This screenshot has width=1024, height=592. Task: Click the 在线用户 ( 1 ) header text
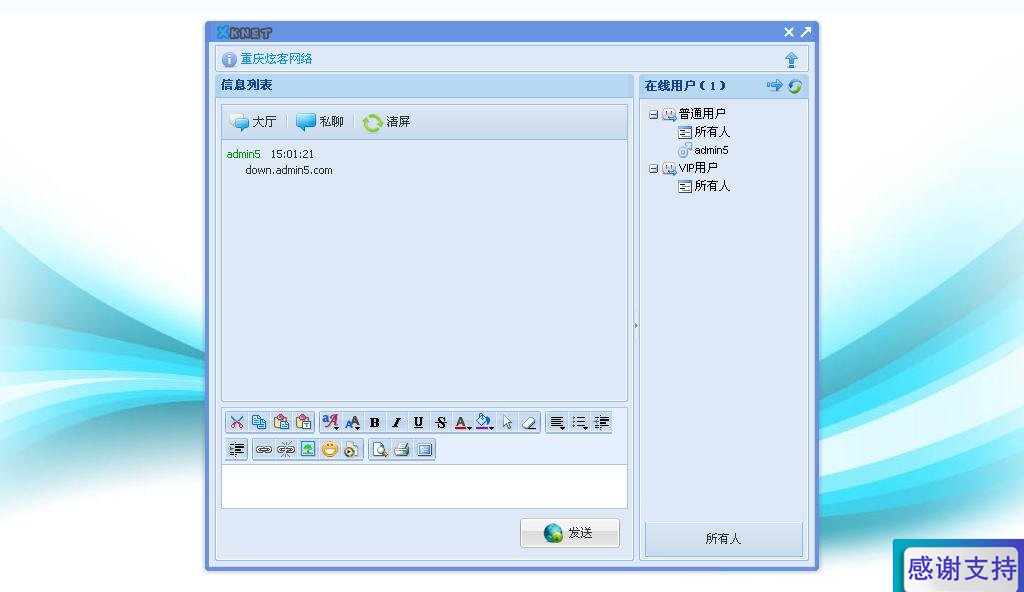click(x=685, y=86)
